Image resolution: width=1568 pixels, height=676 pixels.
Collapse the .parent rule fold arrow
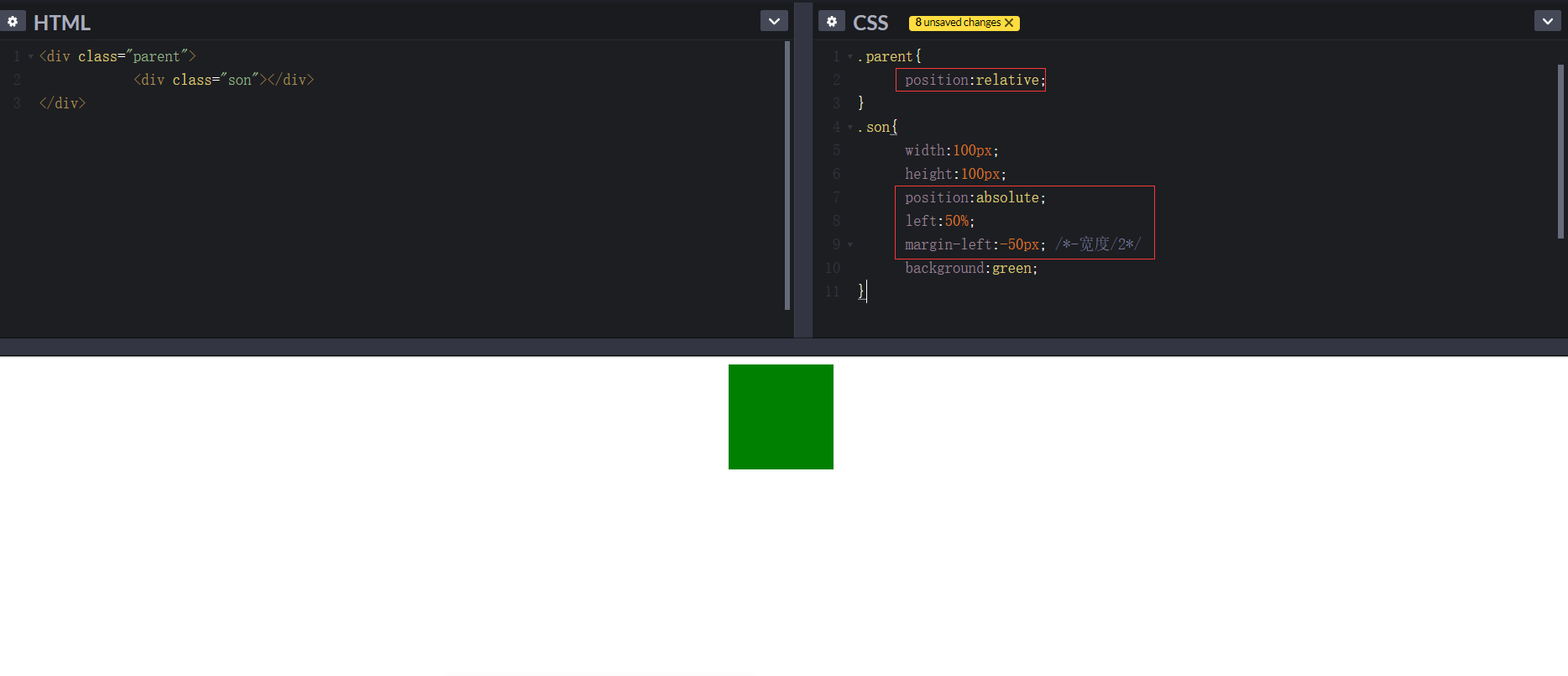pos(849,56)
